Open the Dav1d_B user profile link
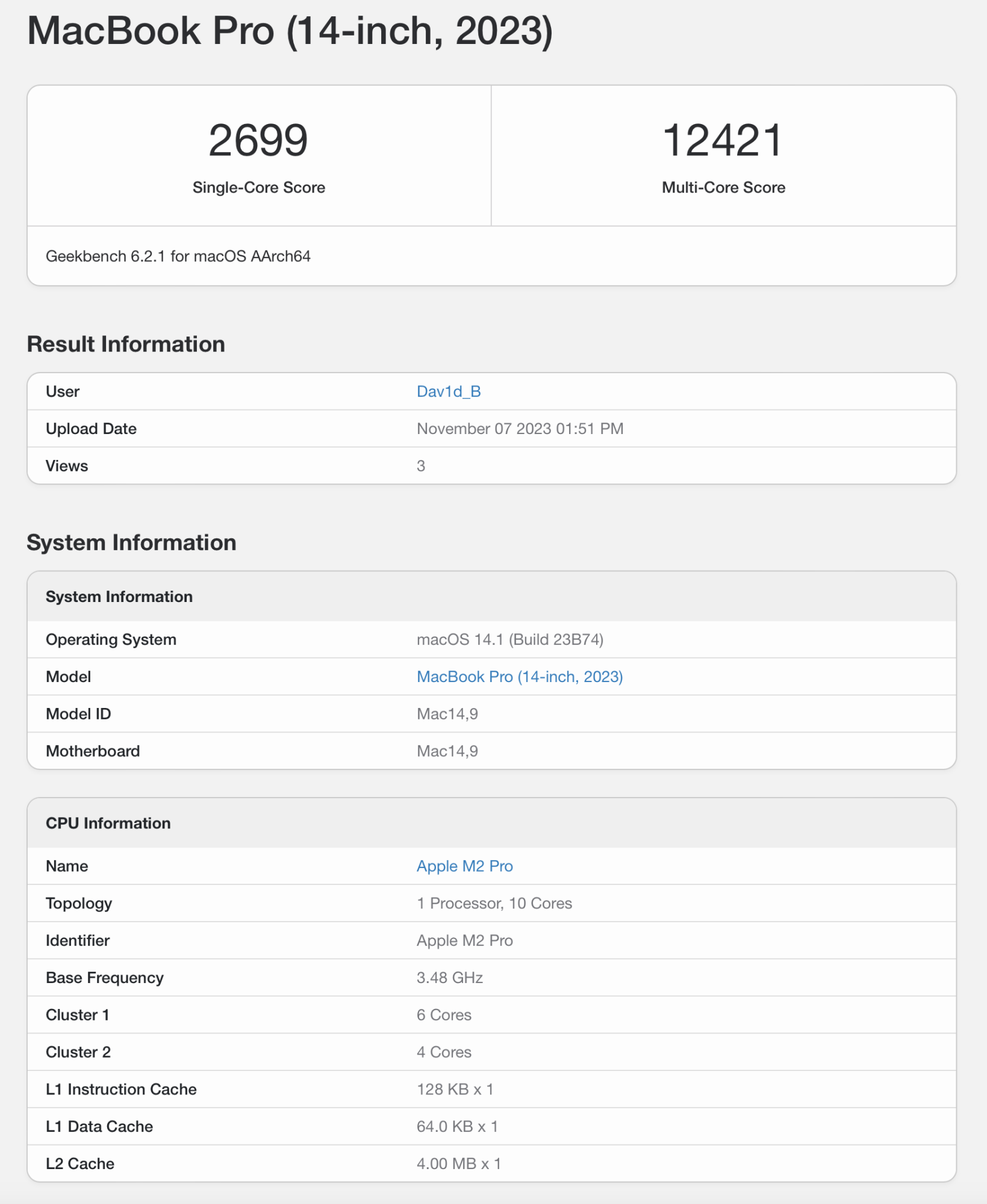 pos(449,391)
